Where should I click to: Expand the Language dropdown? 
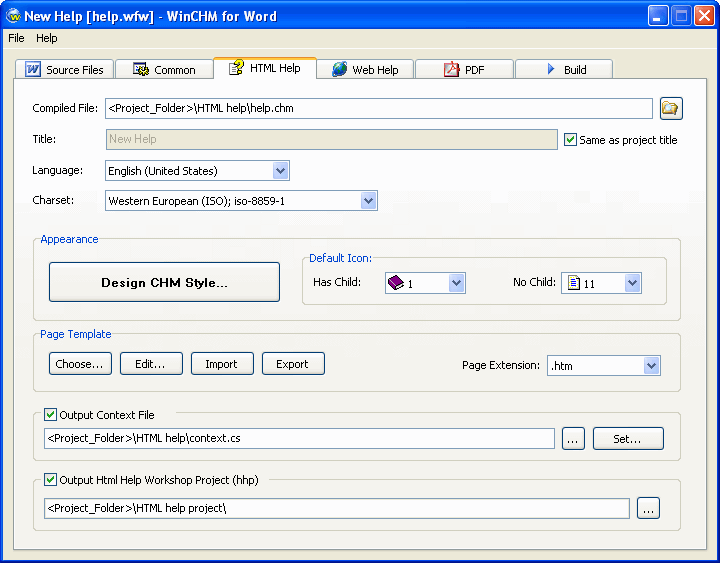click(280, 171)
